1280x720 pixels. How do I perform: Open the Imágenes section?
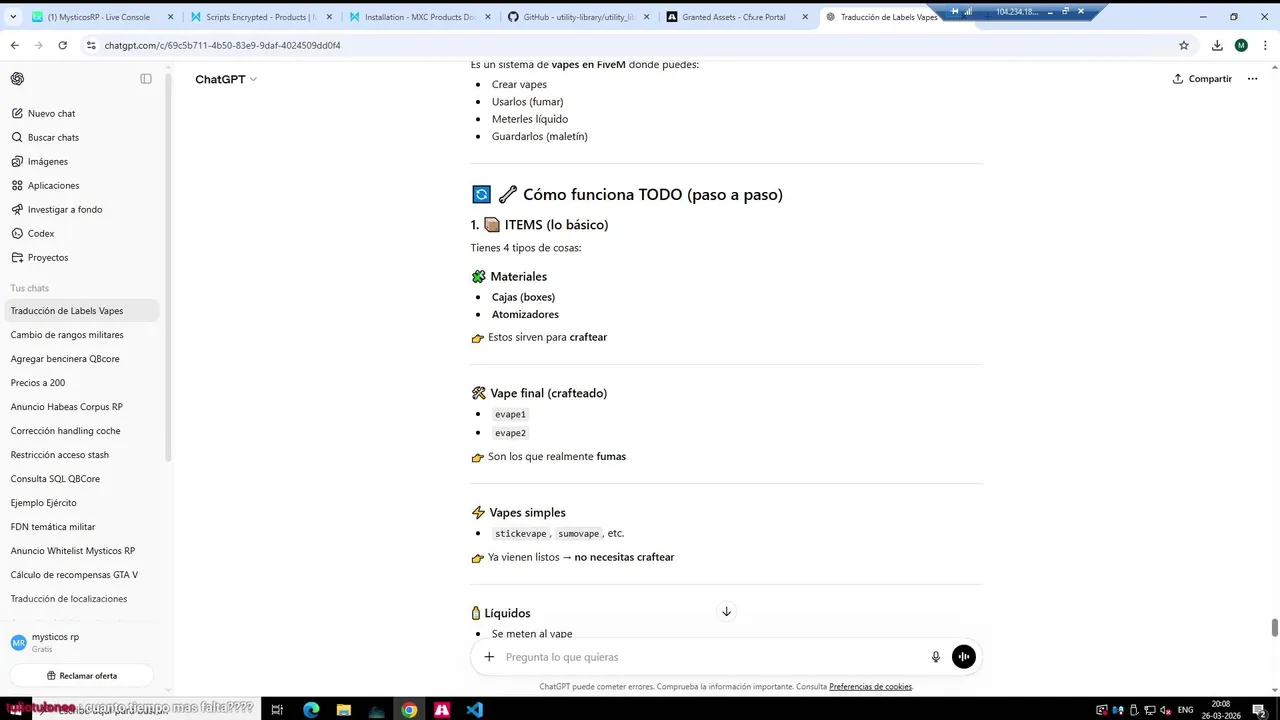click(82, 161)
